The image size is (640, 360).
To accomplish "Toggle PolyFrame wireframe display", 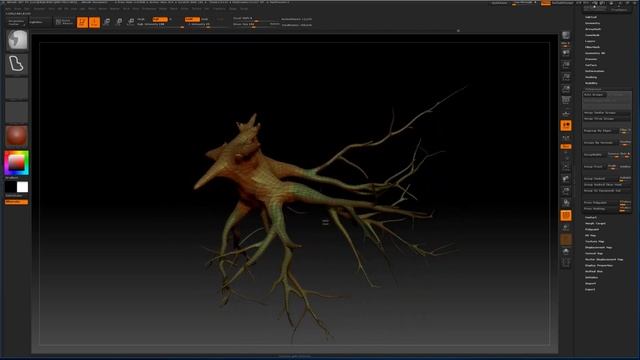I will click(x=566, y=216).
